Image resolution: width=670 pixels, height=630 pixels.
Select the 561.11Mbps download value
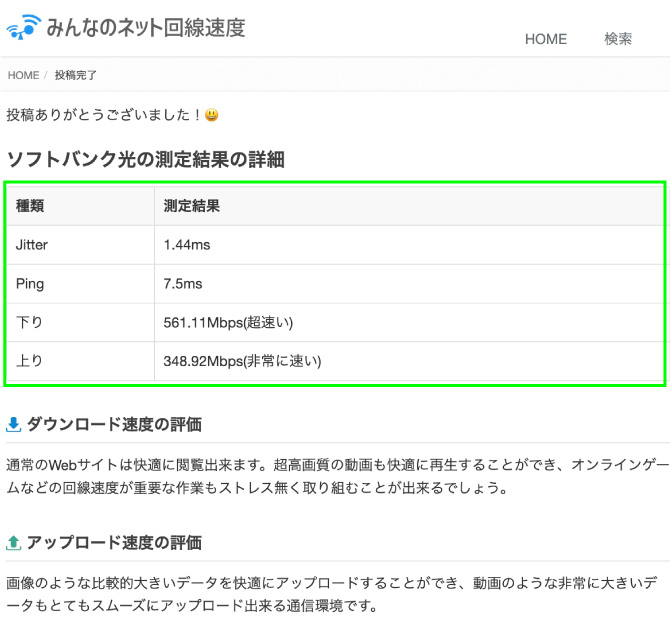(x=228, y=323)
